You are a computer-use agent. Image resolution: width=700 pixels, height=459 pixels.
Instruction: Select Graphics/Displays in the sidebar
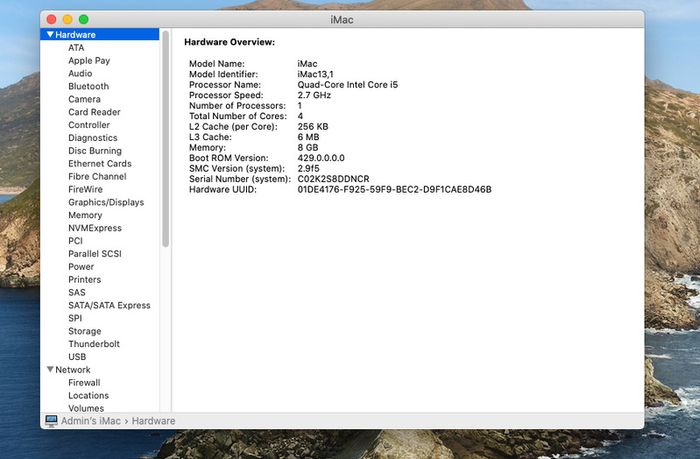[106, 202]
